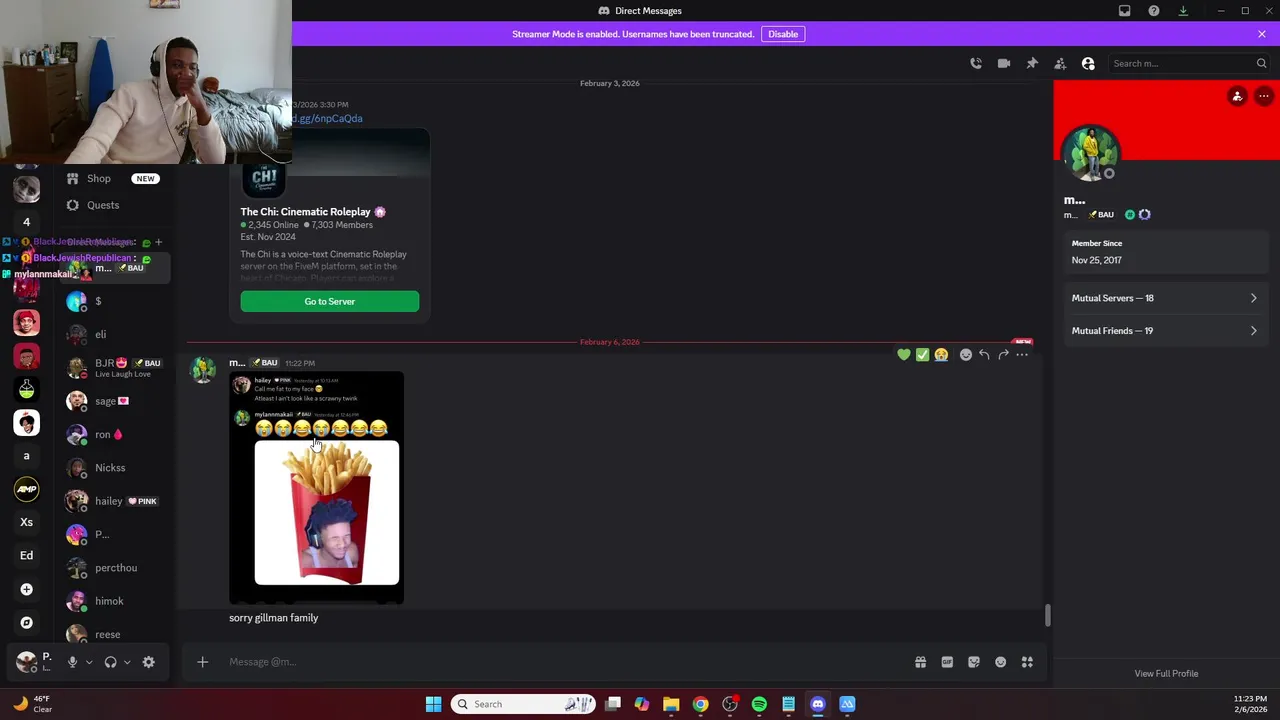Click the green download update icon
Image resolution: width=1280 pixels, height=720 pixels.
[1183, 11]
